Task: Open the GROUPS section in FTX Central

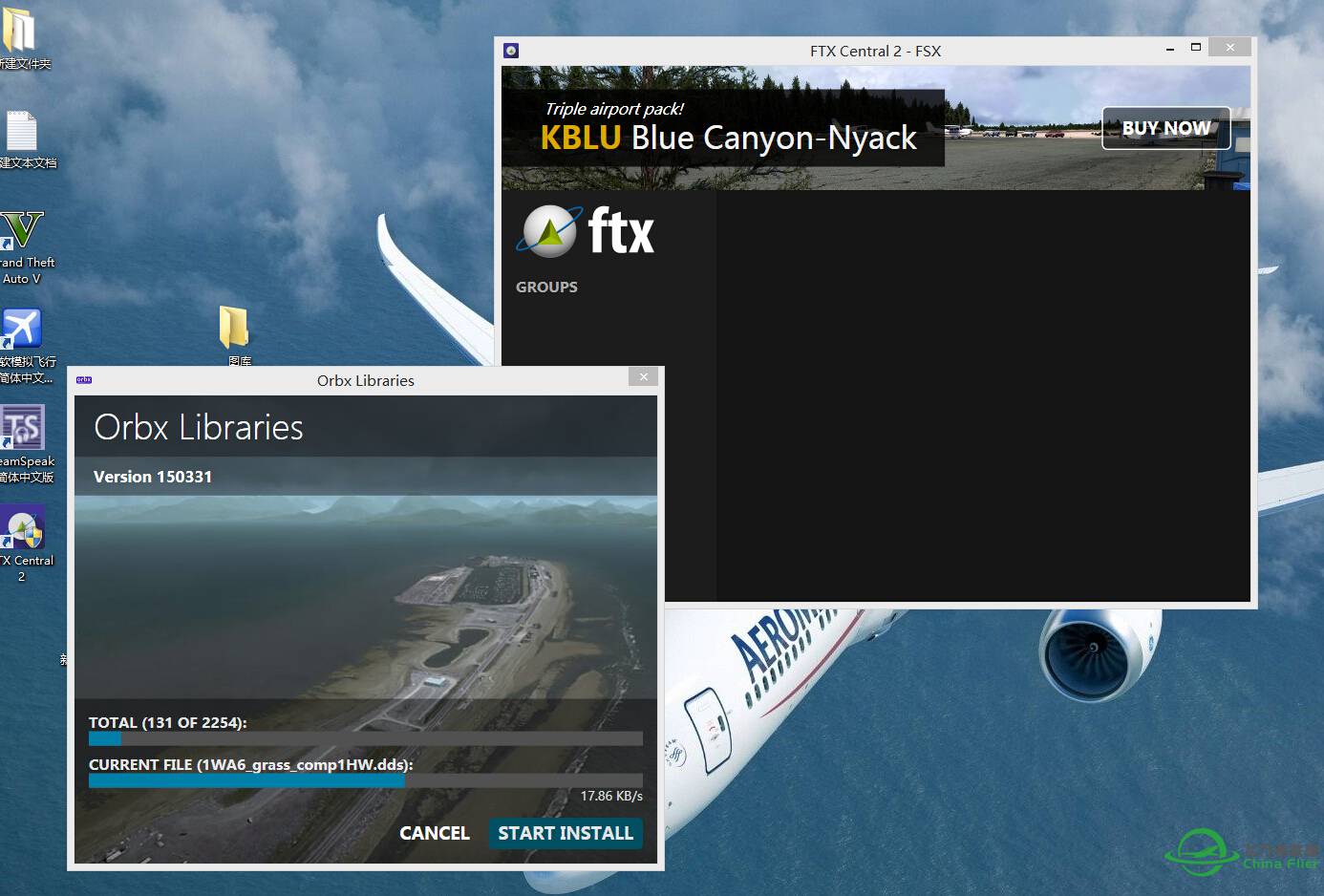Action: pyautogui.click(x=546, y=287)
